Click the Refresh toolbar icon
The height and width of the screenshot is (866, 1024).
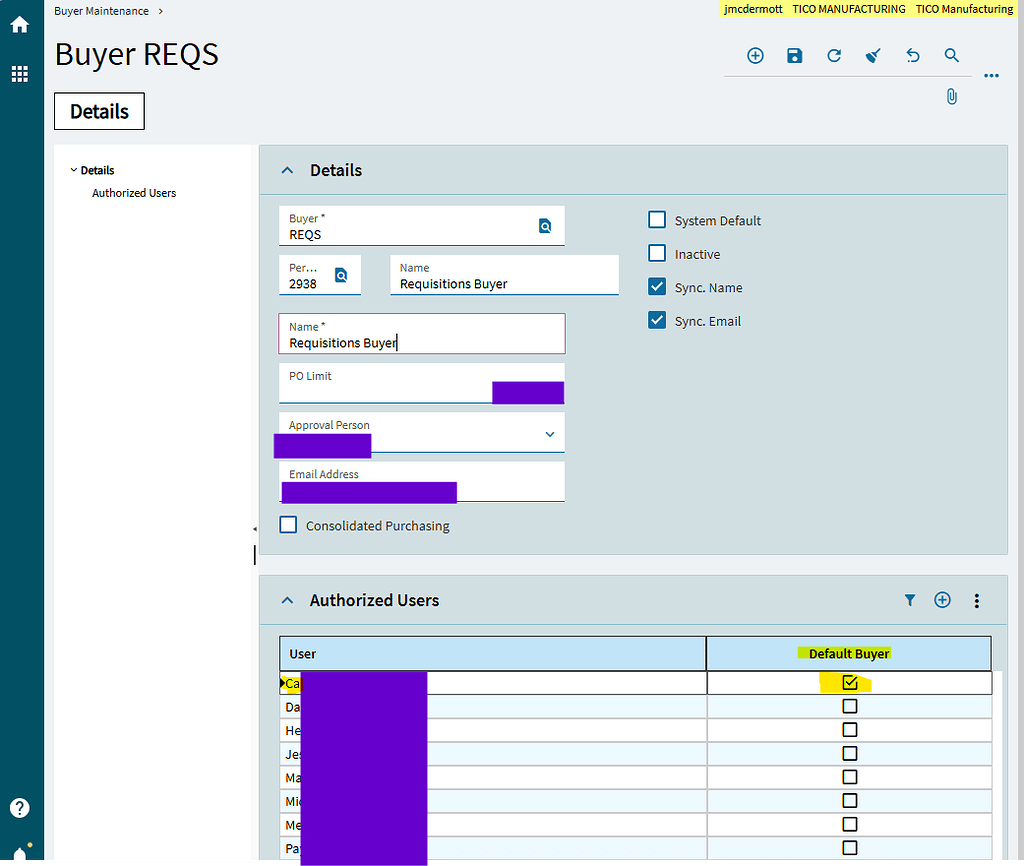[x=834, y=56]
